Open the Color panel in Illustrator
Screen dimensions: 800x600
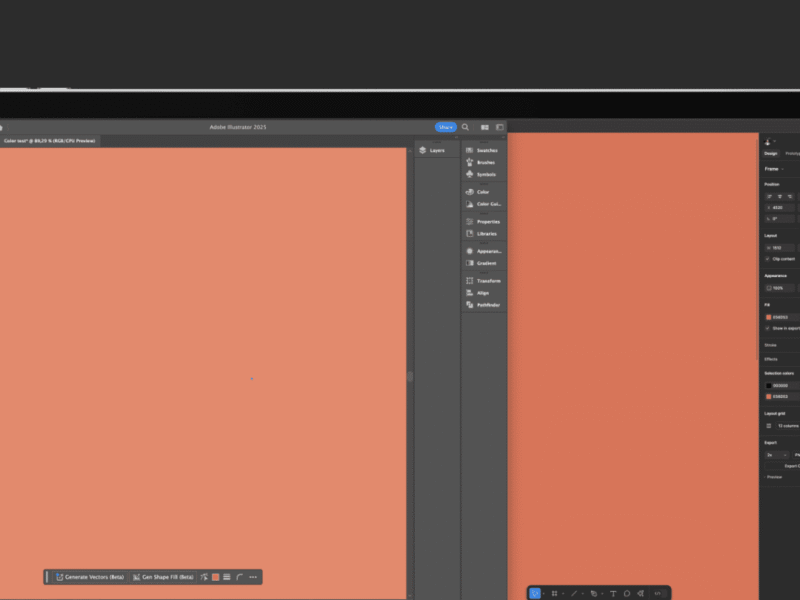point(478,192)
